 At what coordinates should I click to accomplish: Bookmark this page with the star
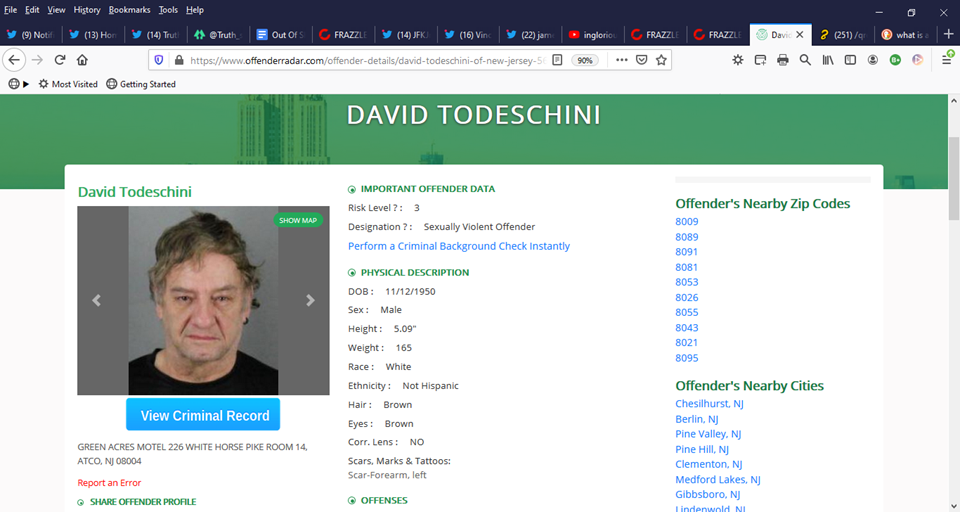[x=661, y=60]
